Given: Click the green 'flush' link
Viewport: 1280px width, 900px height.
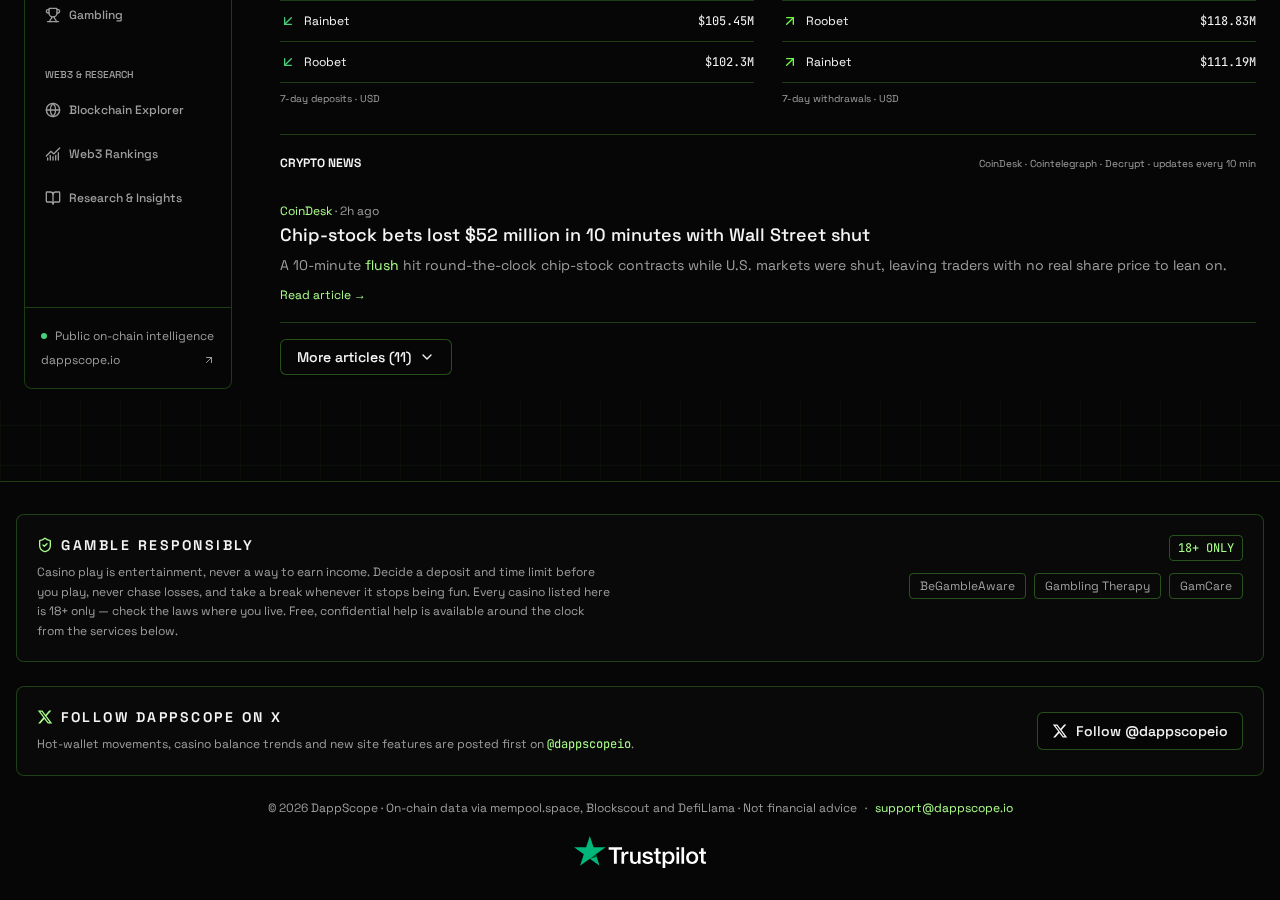Looking at the screenshot, I should pos(382,265).
